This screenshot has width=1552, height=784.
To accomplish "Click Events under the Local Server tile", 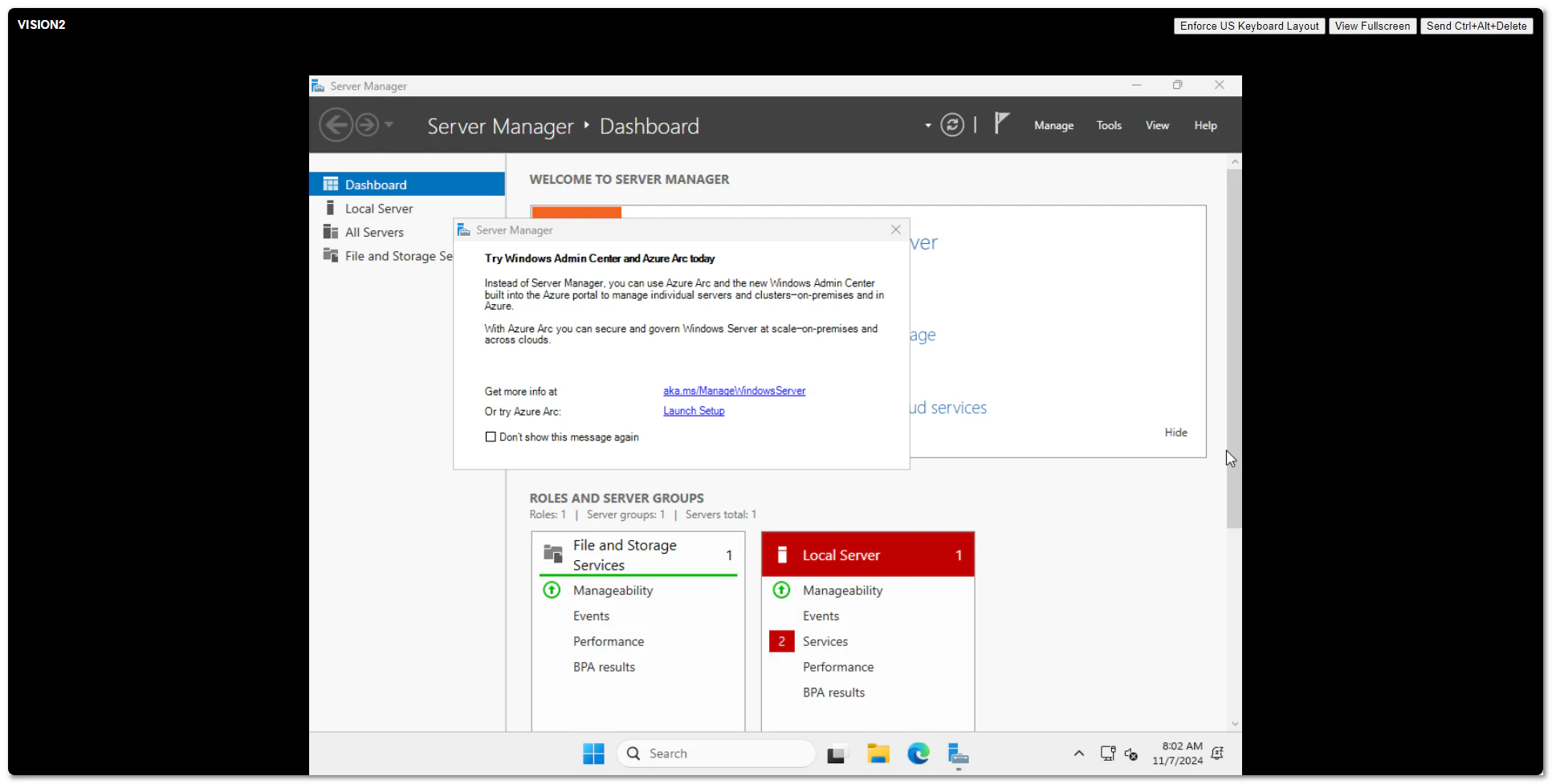I will point(821,616).
